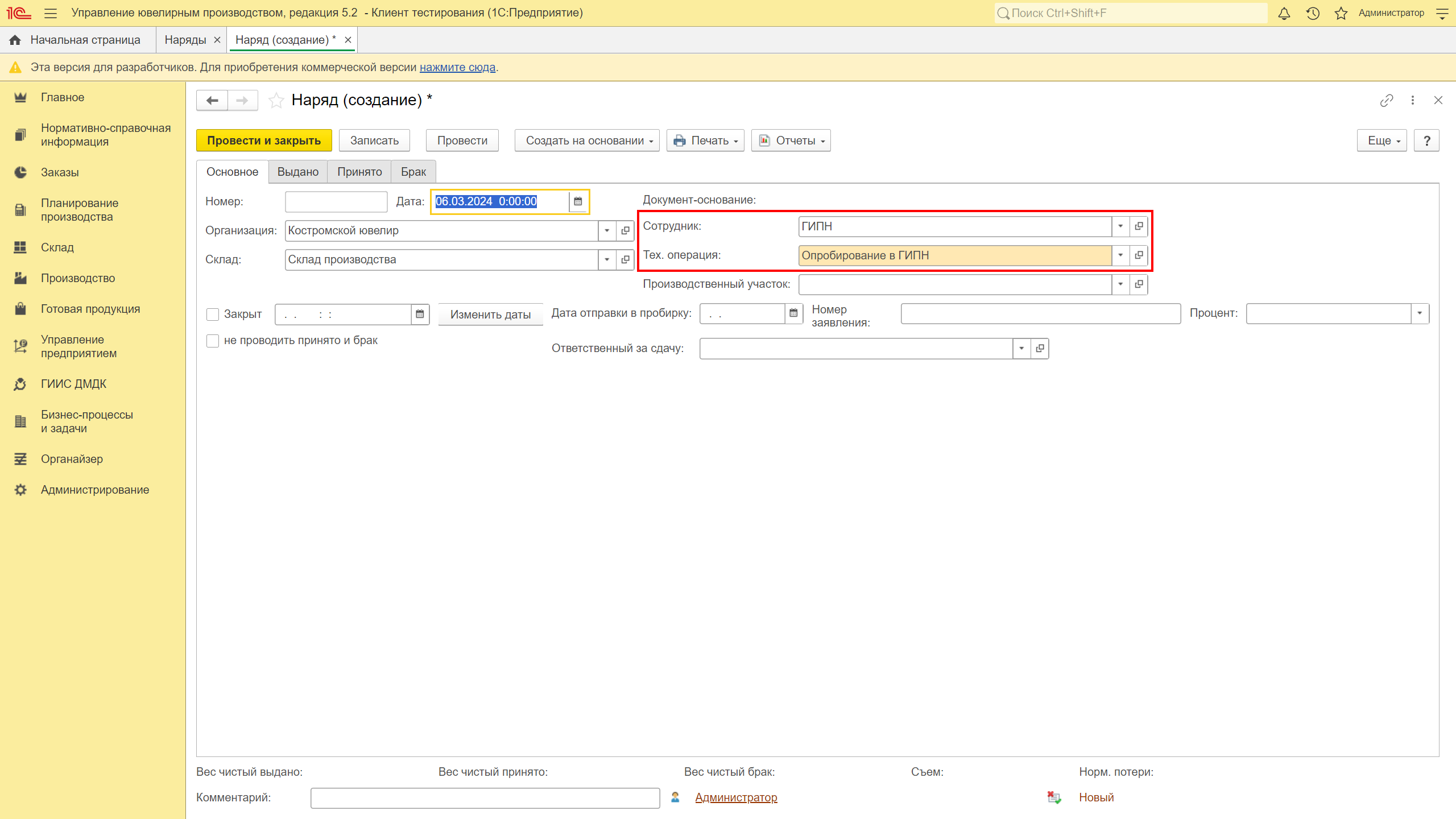This screenshot has height=819, width=1456.
Task: Open the three-dots form menu icon
Action: click(1413, 101)
